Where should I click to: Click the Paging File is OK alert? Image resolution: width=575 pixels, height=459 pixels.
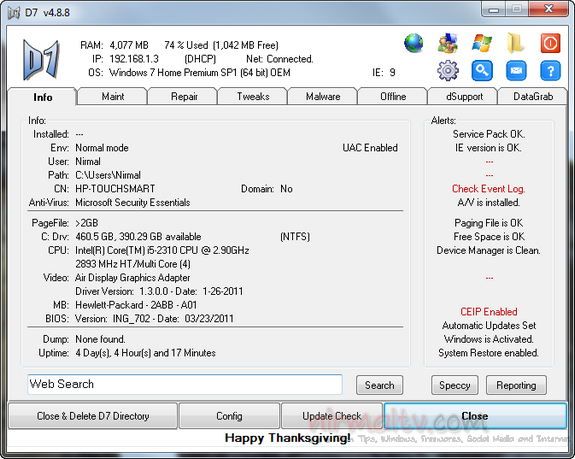click(489, 223)
